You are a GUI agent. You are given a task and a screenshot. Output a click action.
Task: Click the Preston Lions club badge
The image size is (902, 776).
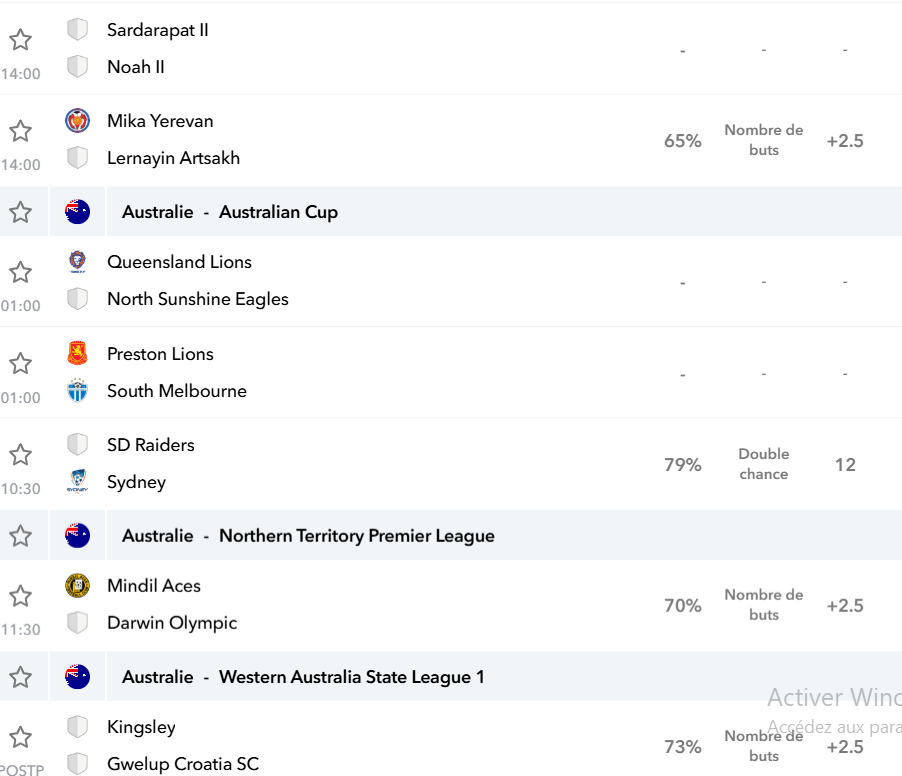(77, 353)
